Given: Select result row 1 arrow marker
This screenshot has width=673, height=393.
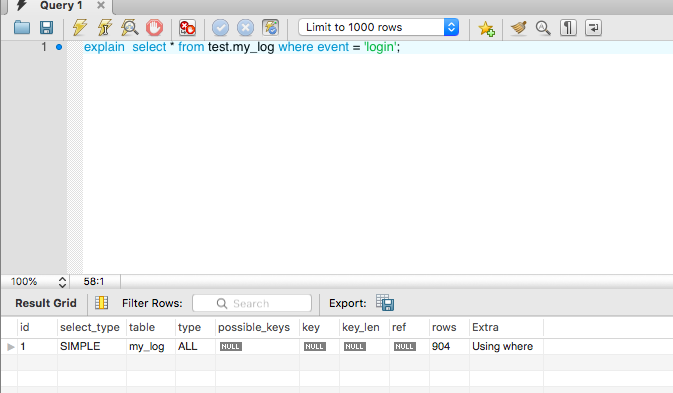Looking at the screenshot, I should (10, 347).
